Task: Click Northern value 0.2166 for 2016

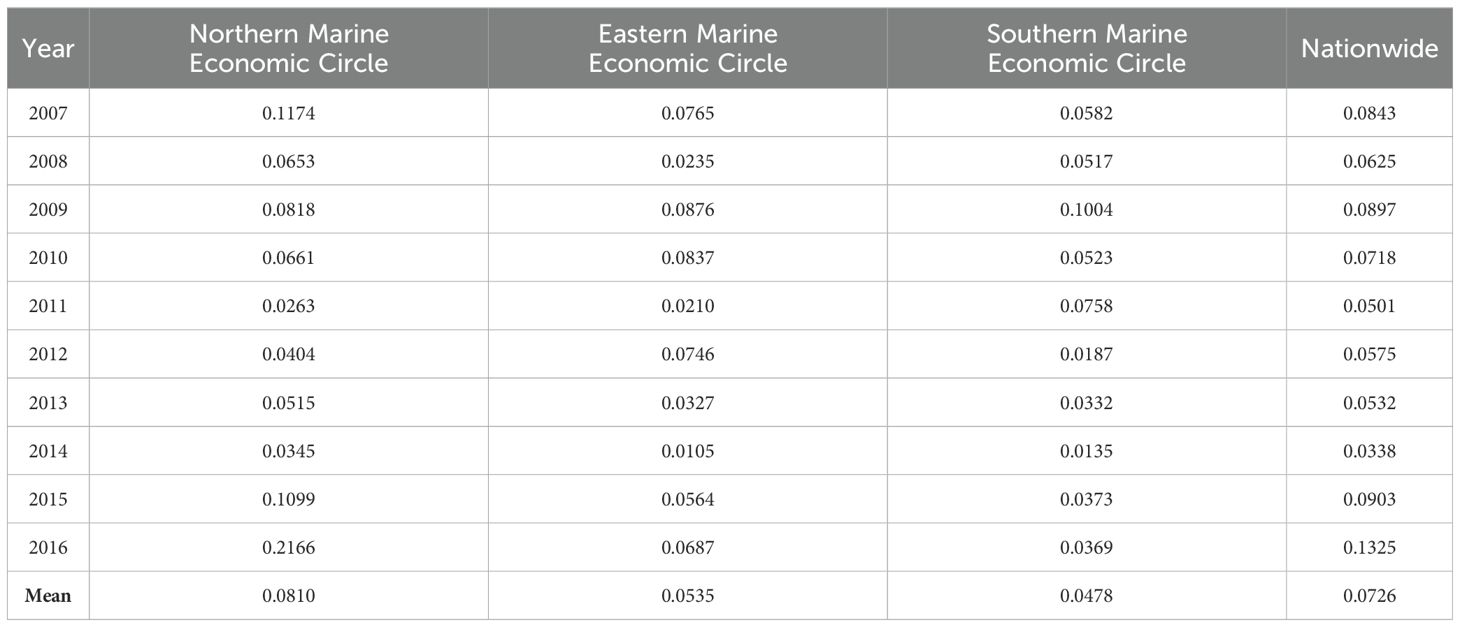Action: tap(289, 548)
